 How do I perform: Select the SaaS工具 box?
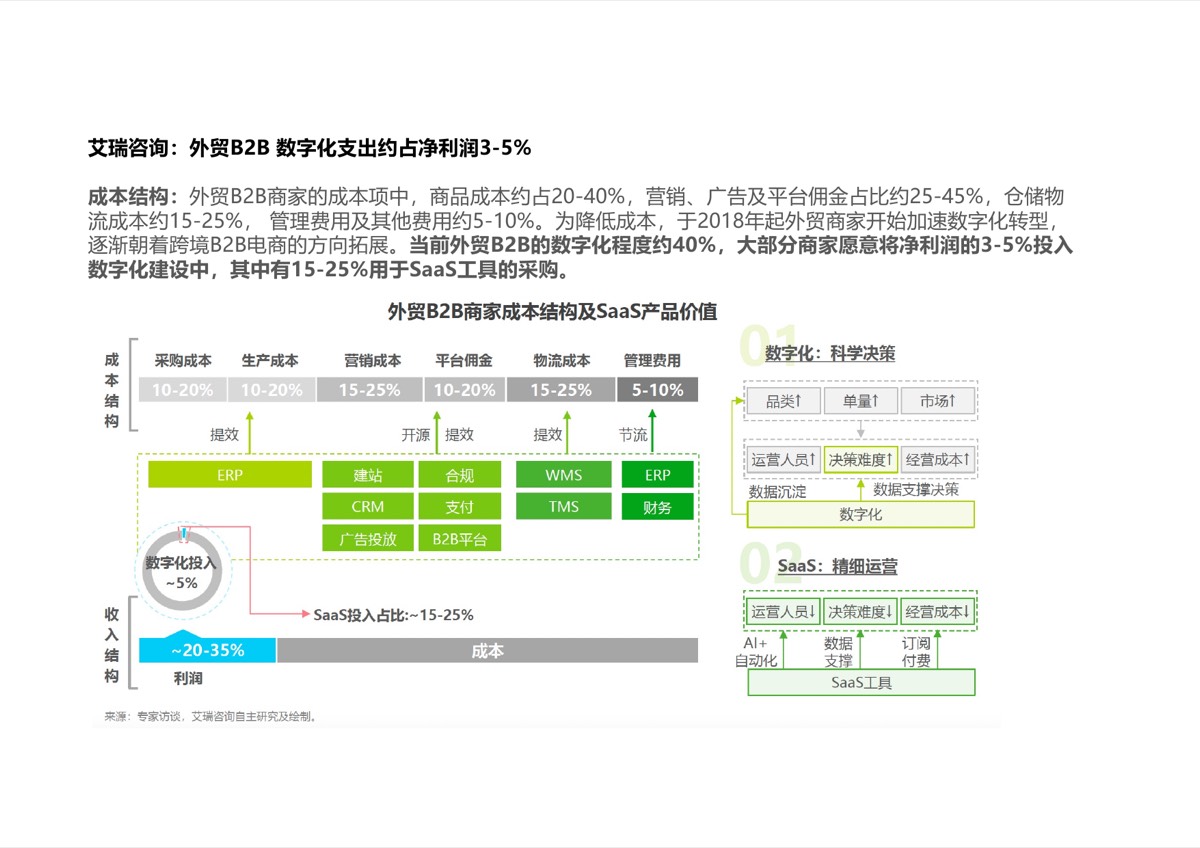pyautogui.click(x=861, y=683)
